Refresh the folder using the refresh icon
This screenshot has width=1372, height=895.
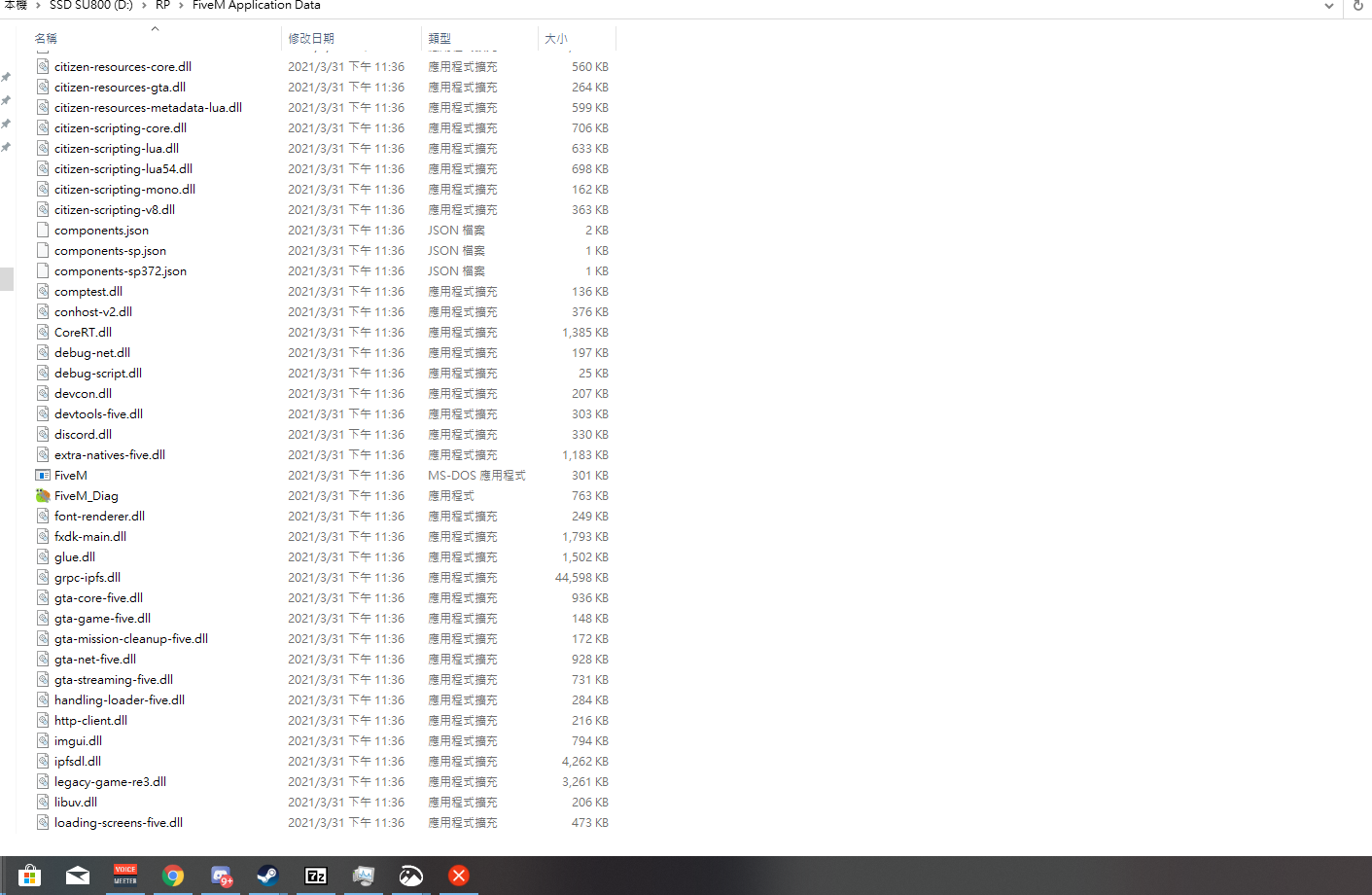[1356, 6]
